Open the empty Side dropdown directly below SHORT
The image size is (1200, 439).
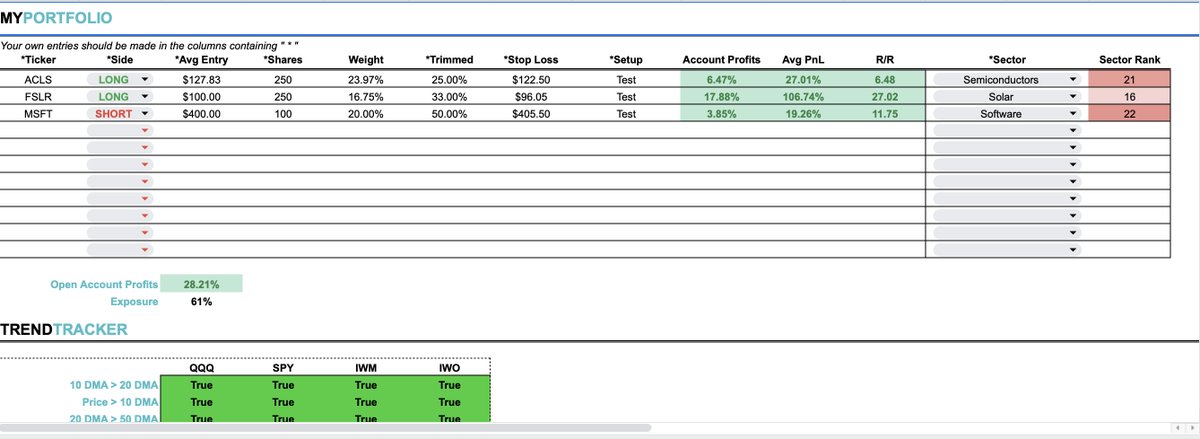point(119,131)
